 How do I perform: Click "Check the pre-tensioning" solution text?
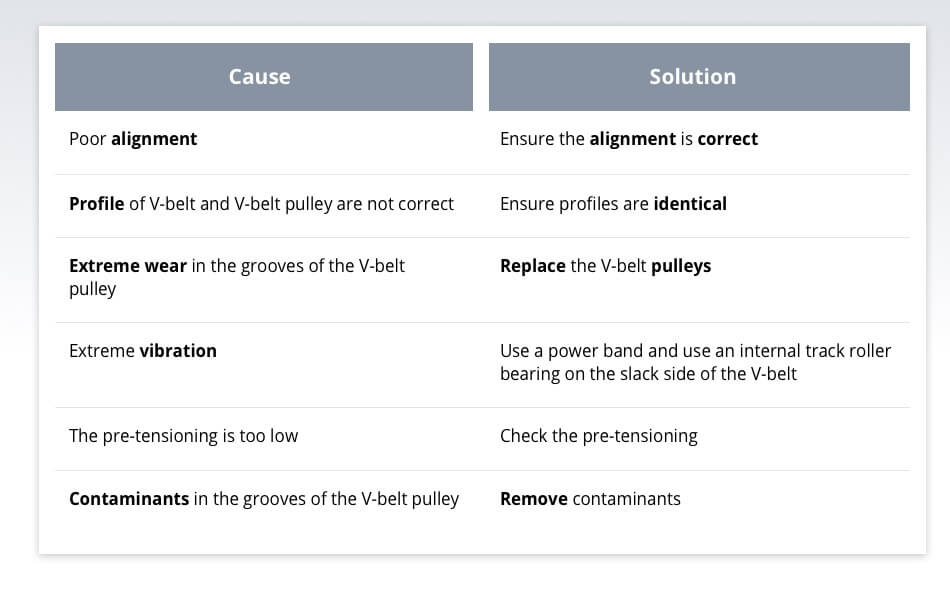pos(598,436)
